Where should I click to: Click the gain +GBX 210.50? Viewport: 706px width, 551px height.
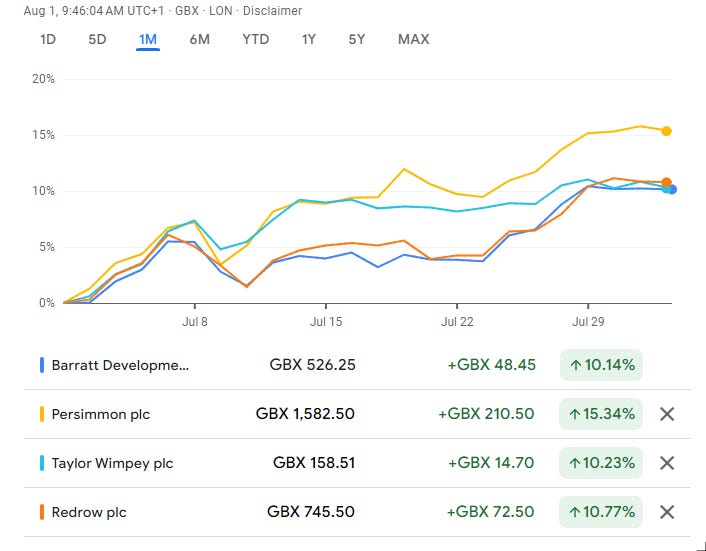(x=486, y=414)
